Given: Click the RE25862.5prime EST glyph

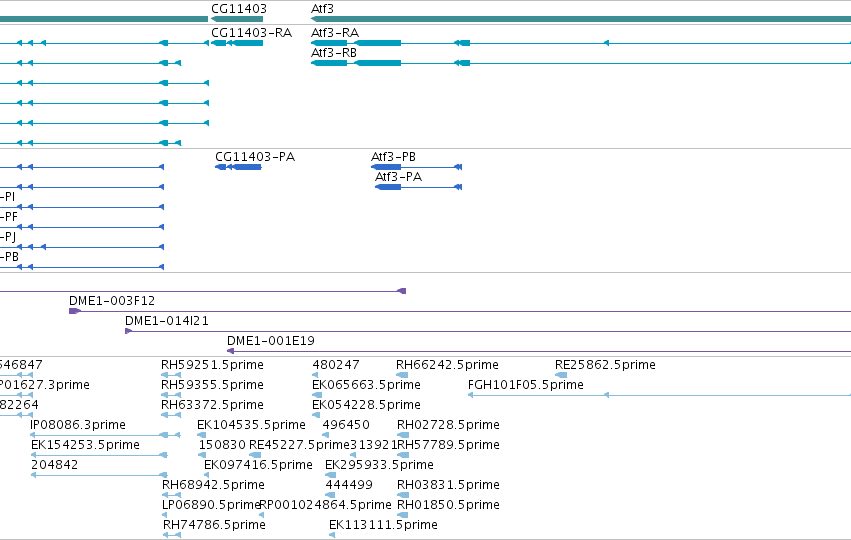Looking at the screenshot, I should tap(561, 375).
